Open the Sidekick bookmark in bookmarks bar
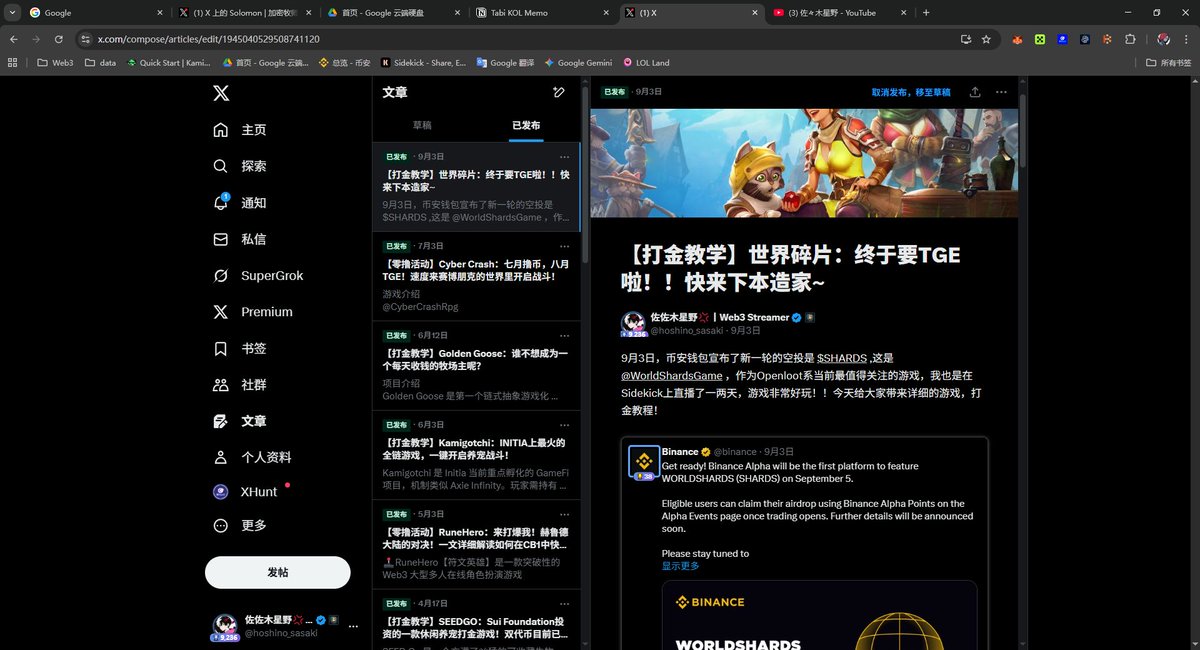This screenshot has width=1200, height=650. (x=423, y=62)
